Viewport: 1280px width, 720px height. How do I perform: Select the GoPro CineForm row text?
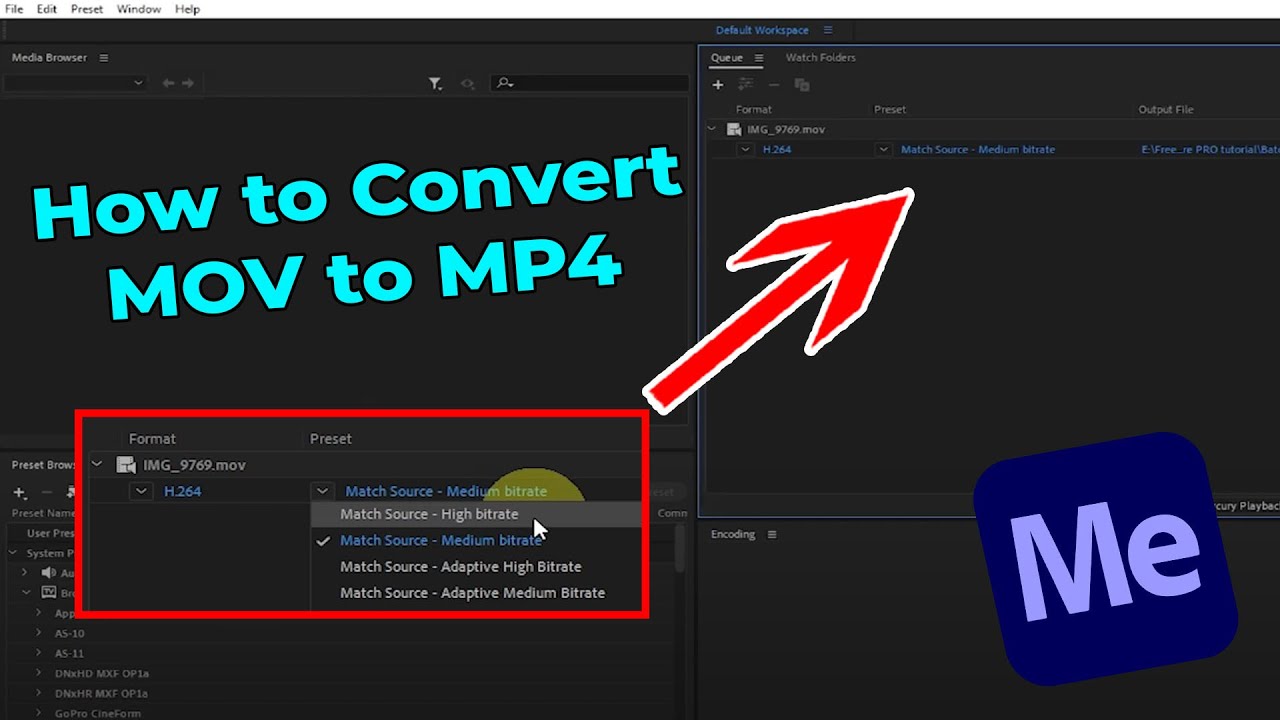[98, 714]
